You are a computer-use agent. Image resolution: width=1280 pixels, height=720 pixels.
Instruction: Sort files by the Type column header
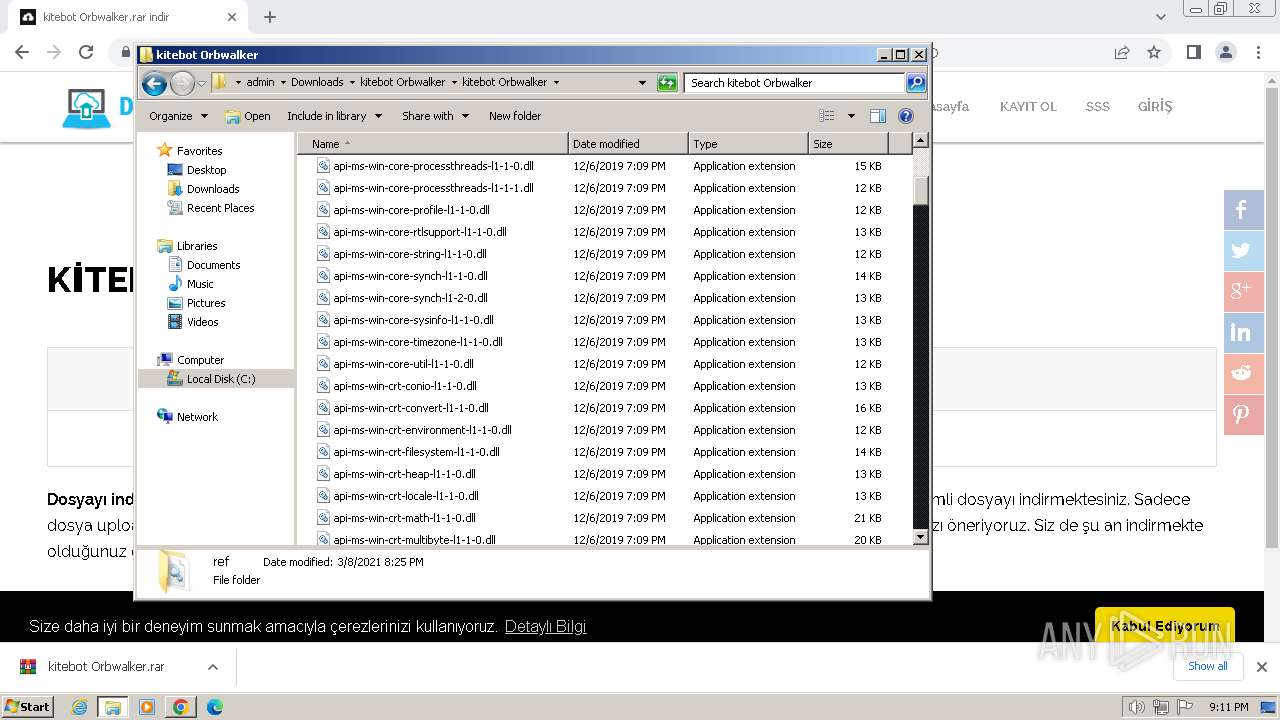(748, 144)
